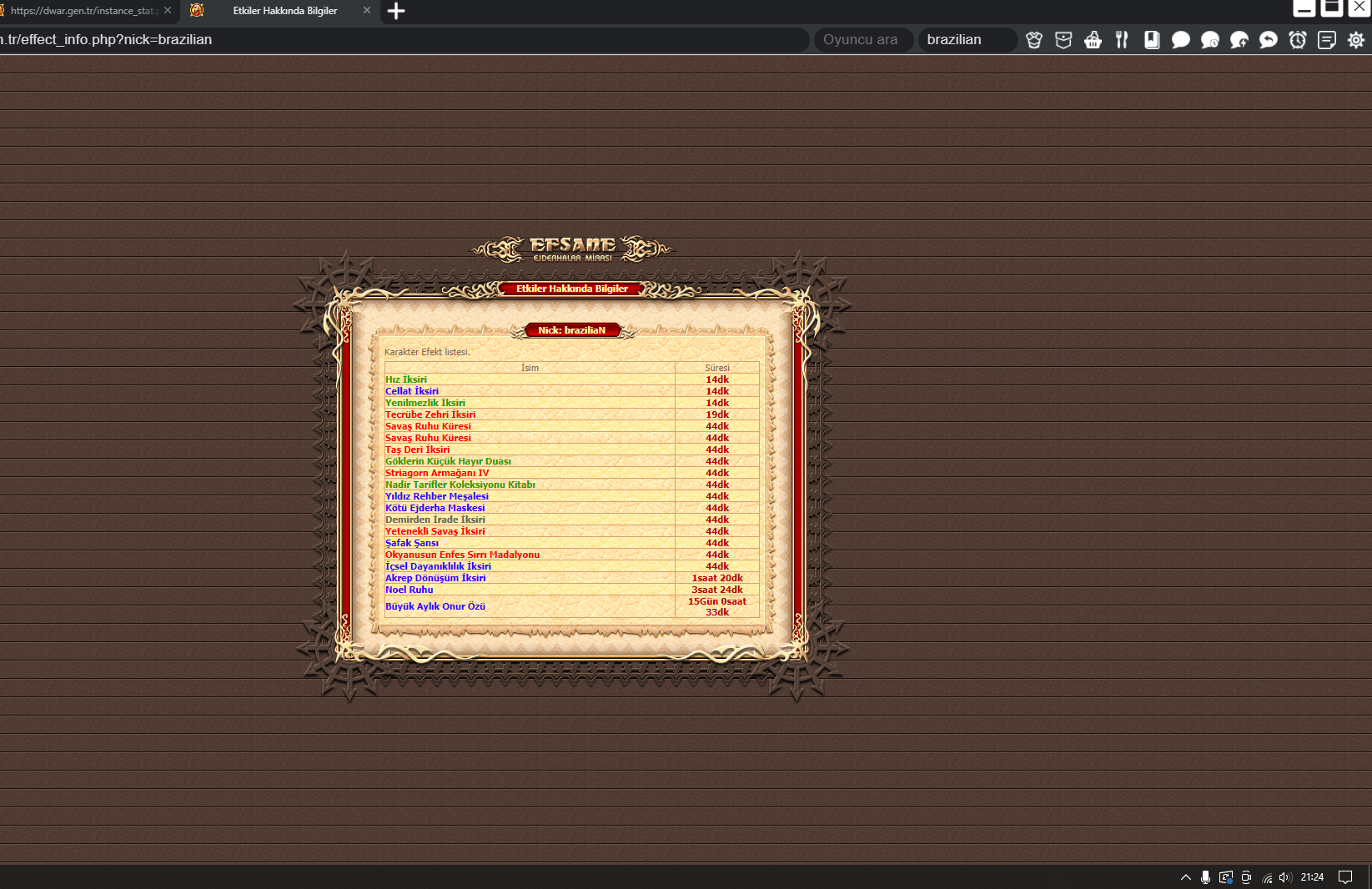Click the Noel Ruhu entry
Screen dimensions: 1372x889
click(x=410, y=590)
